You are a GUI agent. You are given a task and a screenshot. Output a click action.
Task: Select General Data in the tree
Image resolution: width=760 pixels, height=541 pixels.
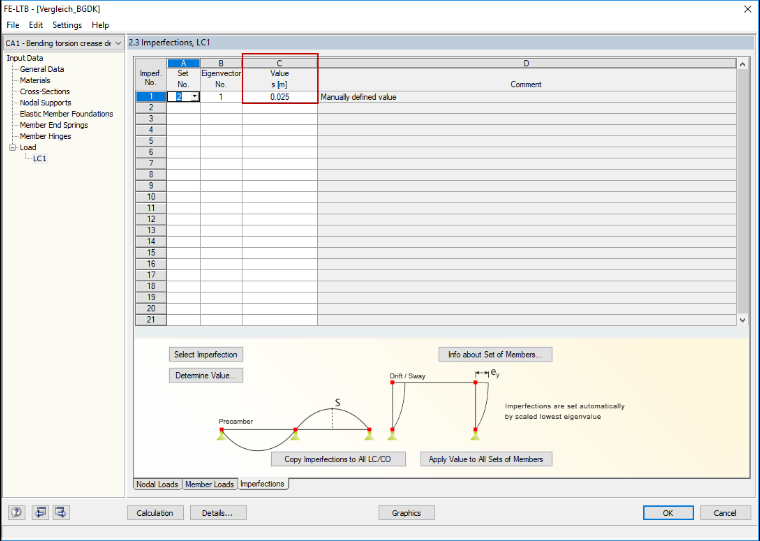point(42,69)
